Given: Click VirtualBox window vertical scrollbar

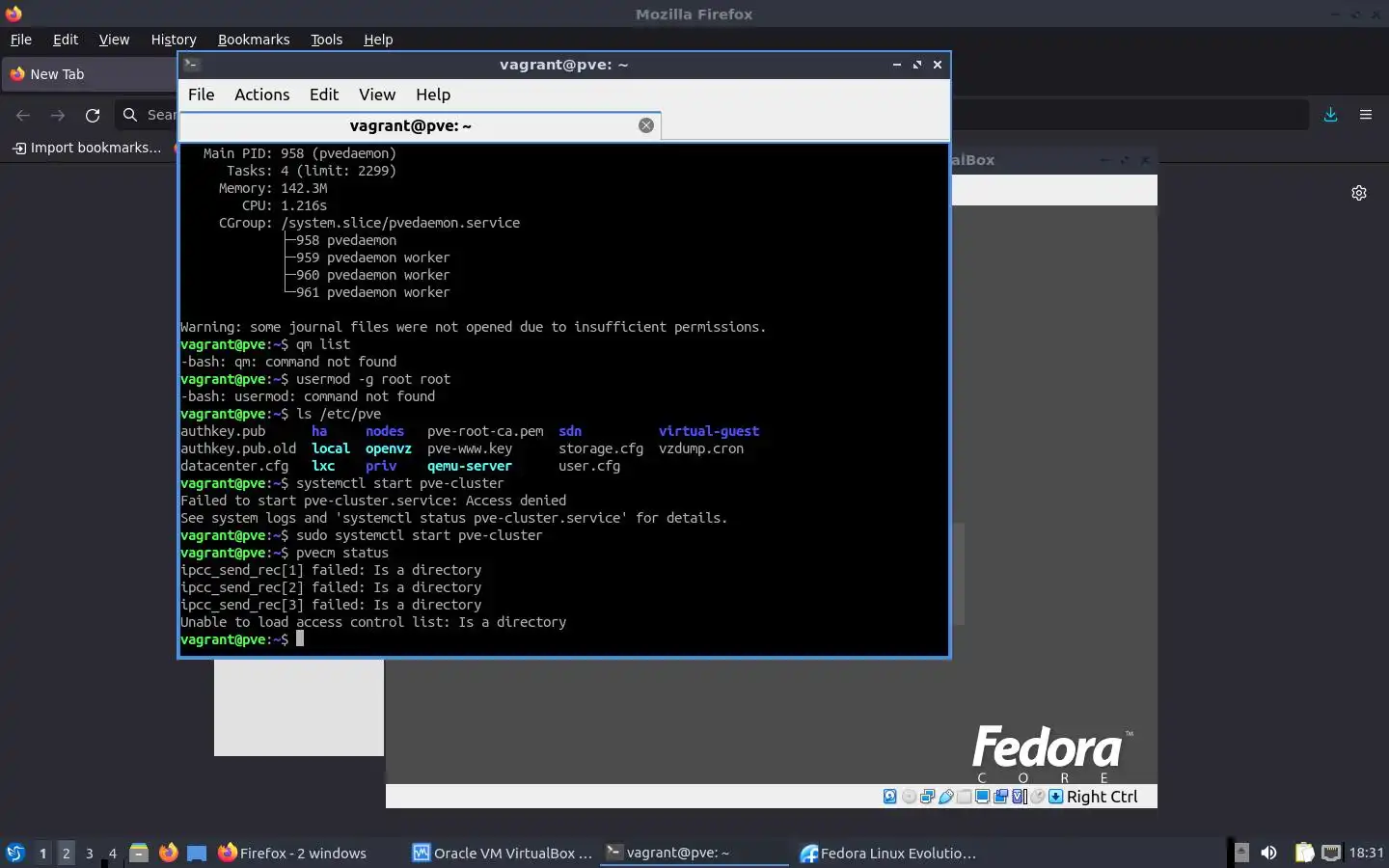Looking at the screenshot, I should click(x=959, y=574).
